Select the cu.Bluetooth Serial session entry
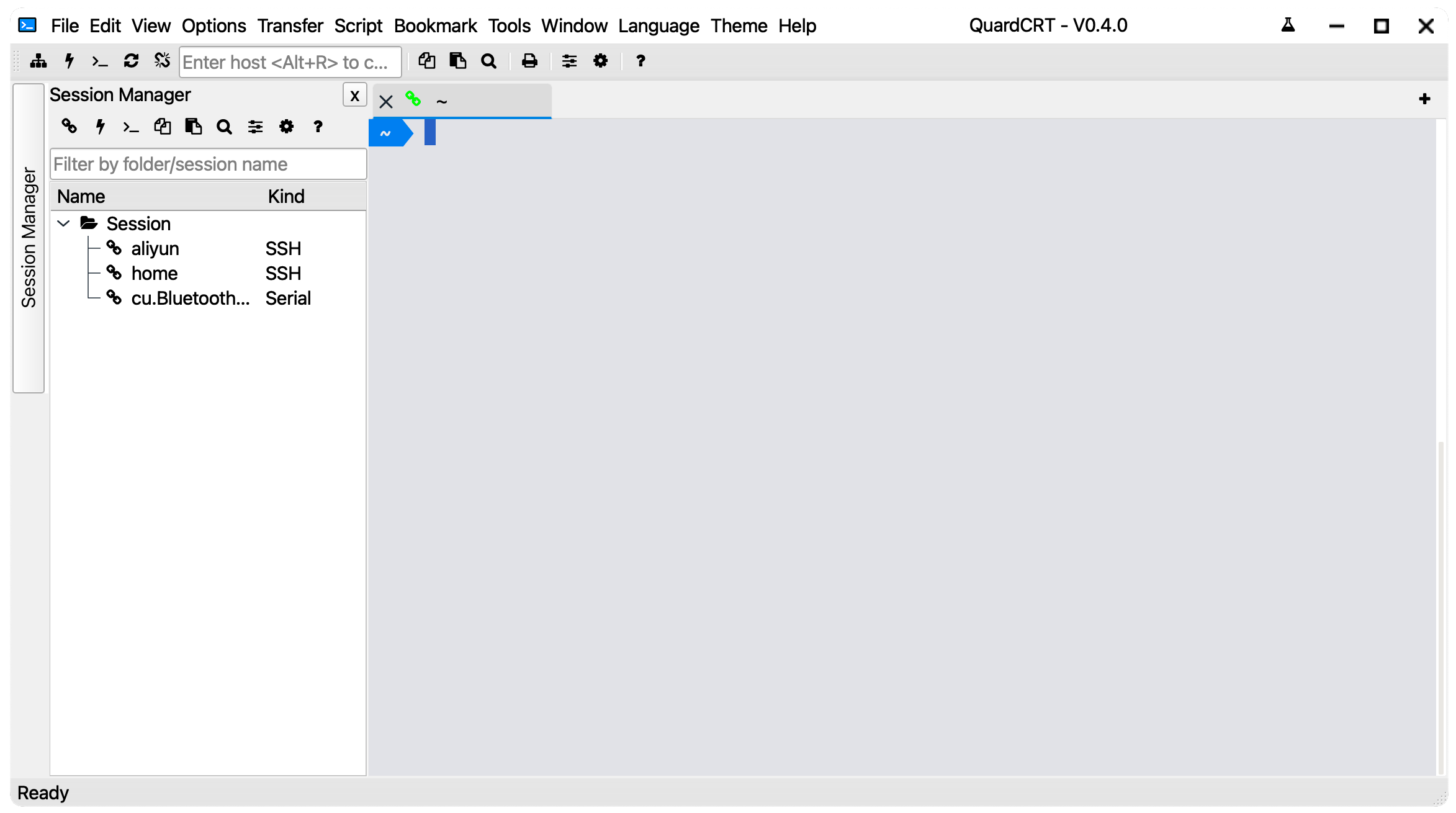The height and width of the screenshot is (813, 1456). pyautogui.click(x=190, y=298)
